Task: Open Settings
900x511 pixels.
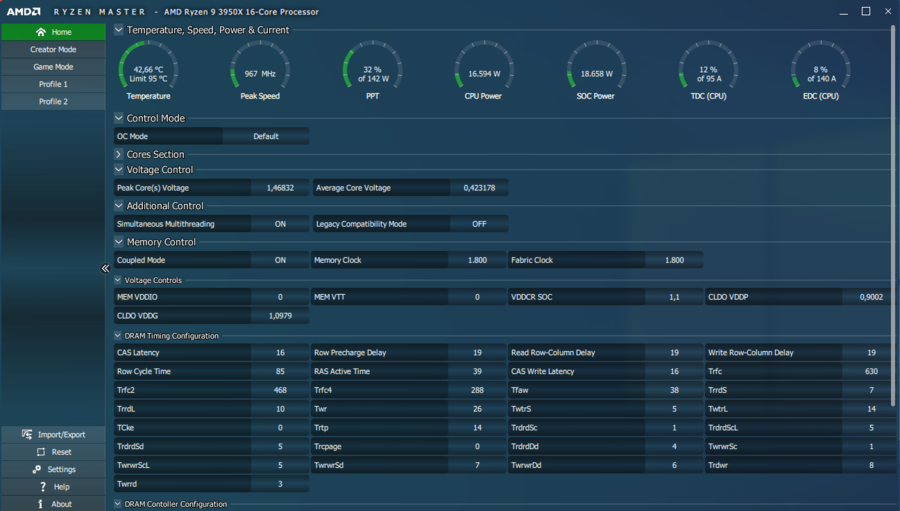Action: [53, 469]
